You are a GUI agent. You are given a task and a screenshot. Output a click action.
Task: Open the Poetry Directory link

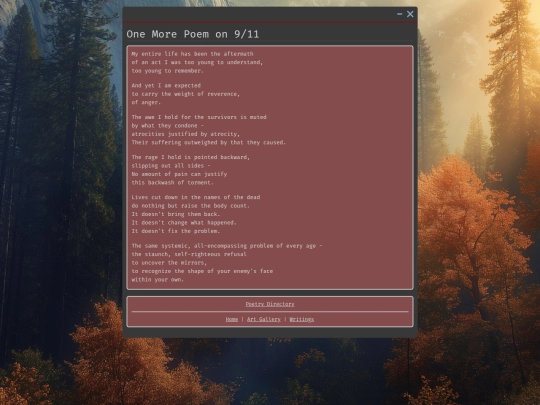[270, 304]
